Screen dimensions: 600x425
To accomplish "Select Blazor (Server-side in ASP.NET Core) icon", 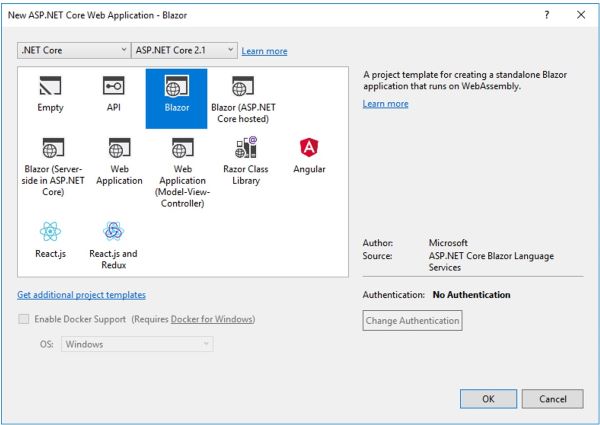I will point(53,148).
